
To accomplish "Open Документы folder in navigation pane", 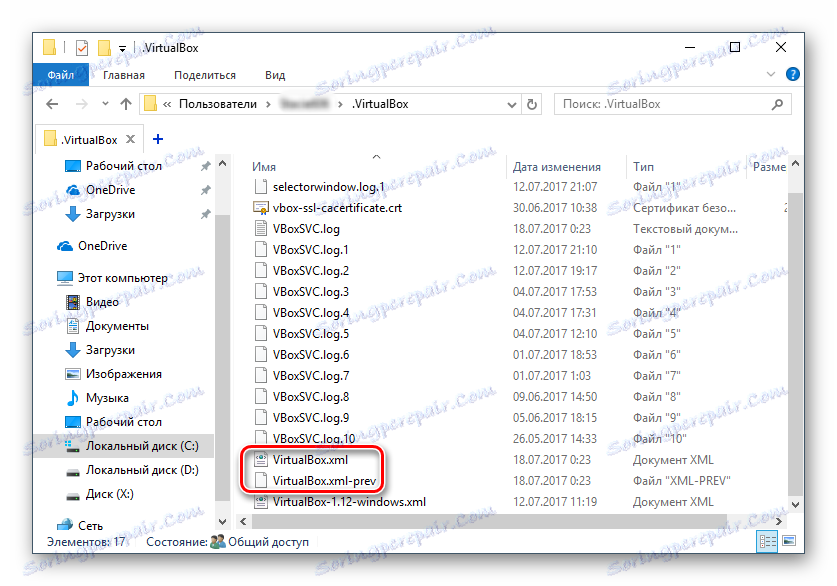I will click(117, 326).
